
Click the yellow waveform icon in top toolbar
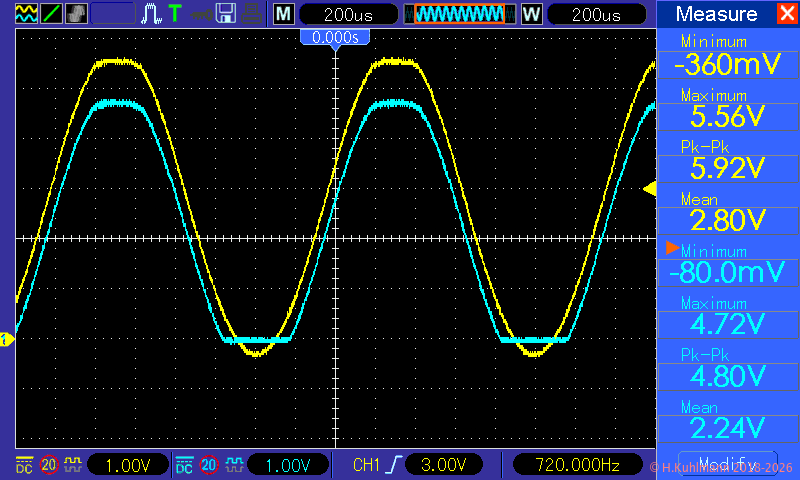coord(27,14)
